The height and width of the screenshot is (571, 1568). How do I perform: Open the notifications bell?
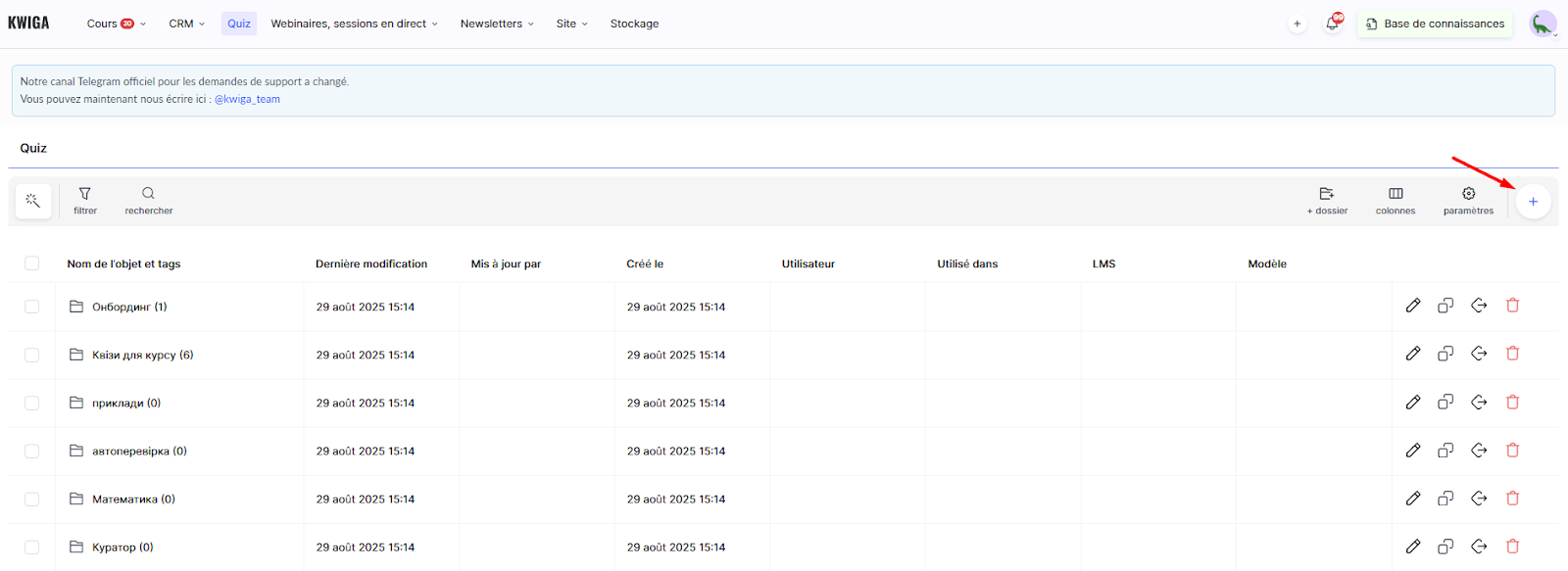1332,24
